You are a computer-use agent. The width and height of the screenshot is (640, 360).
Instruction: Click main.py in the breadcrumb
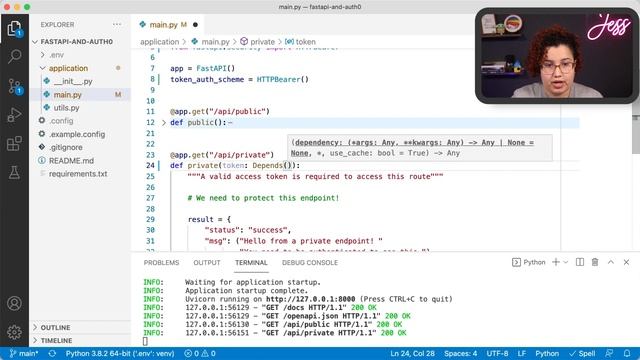(x=215, y=42)
